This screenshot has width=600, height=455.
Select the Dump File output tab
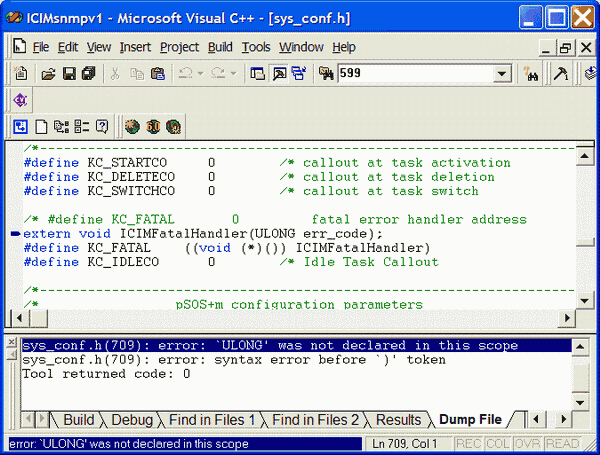point(470,420)
